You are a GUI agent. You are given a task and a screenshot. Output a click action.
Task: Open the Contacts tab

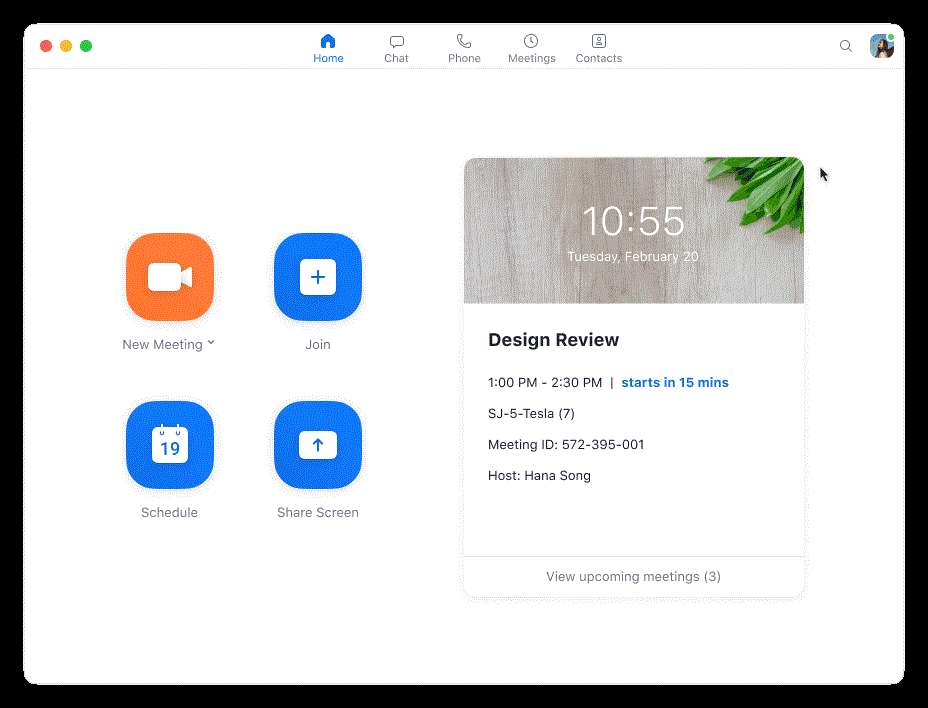pyautogui.click(x=599, y=49)
